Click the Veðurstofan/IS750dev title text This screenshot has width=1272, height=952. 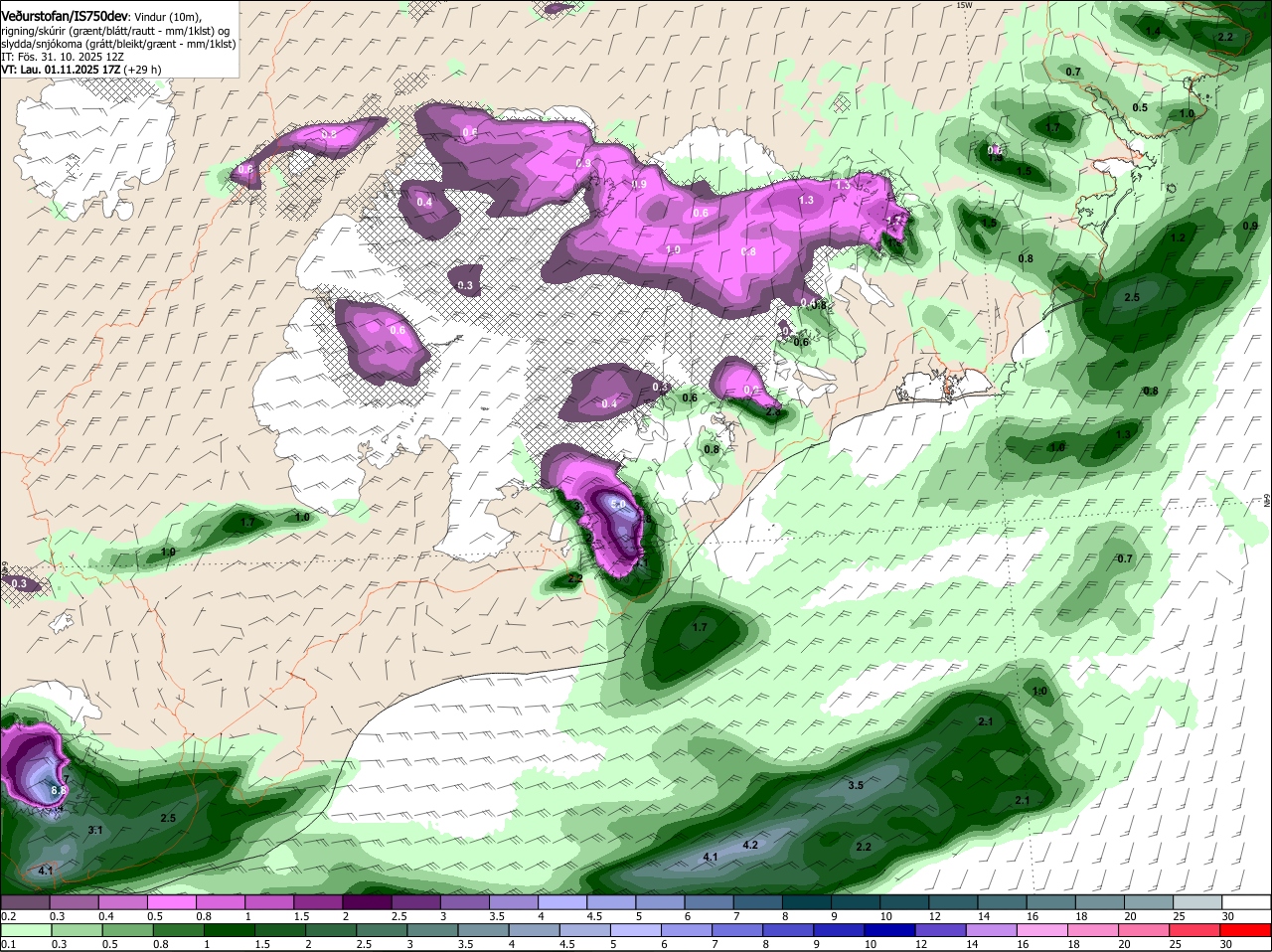(x=65, y=14)
